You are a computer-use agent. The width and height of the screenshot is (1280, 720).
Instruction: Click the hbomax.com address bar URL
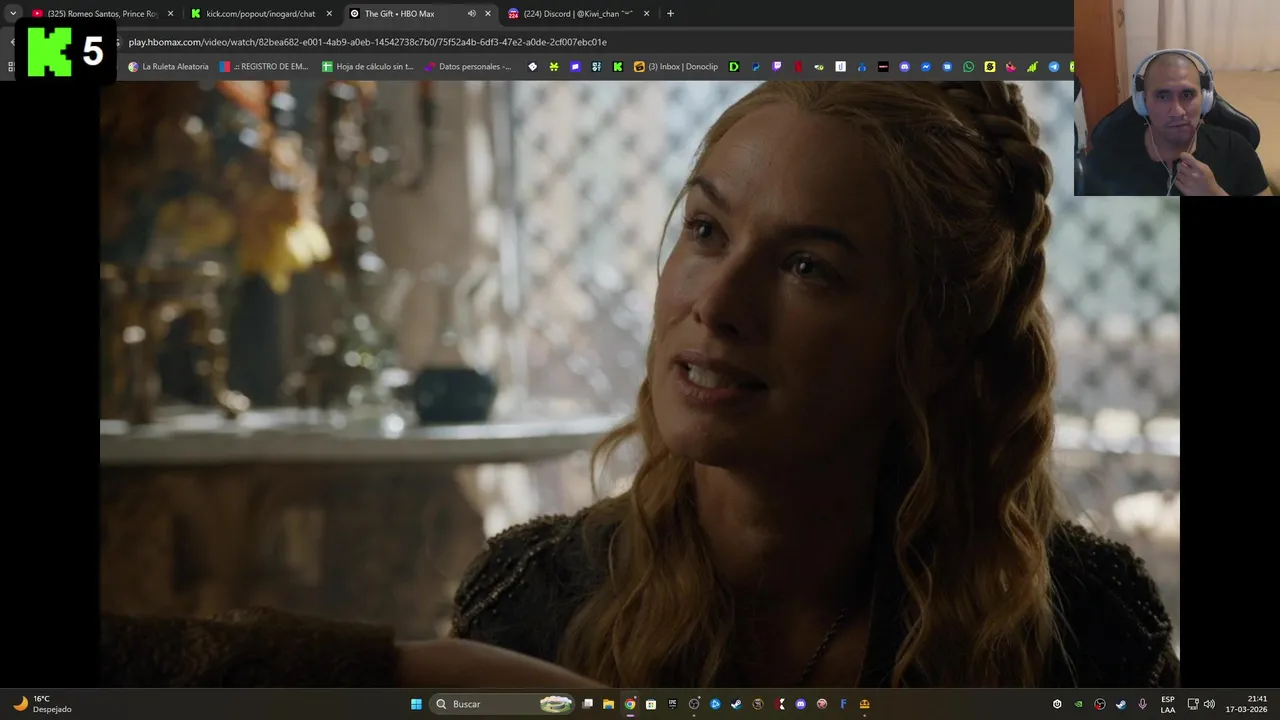(x=367, y=42)
